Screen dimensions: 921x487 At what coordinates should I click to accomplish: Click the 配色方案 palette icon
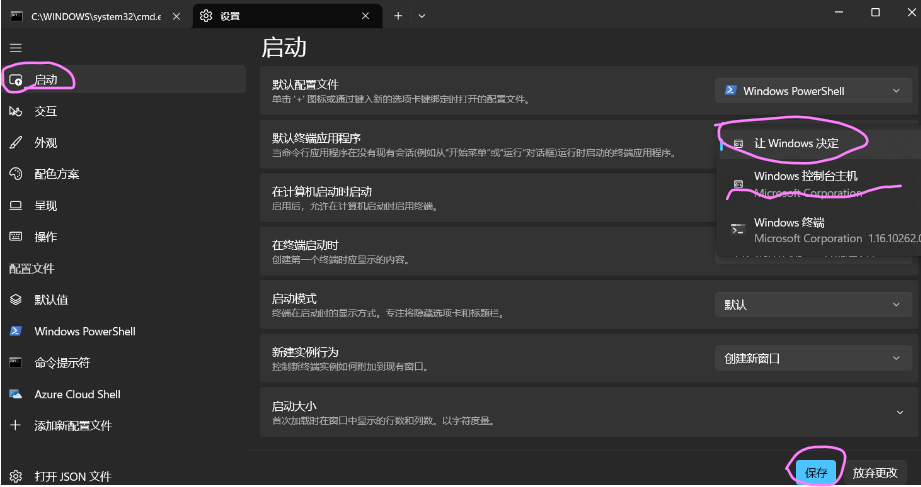click(x=16, y=174)
